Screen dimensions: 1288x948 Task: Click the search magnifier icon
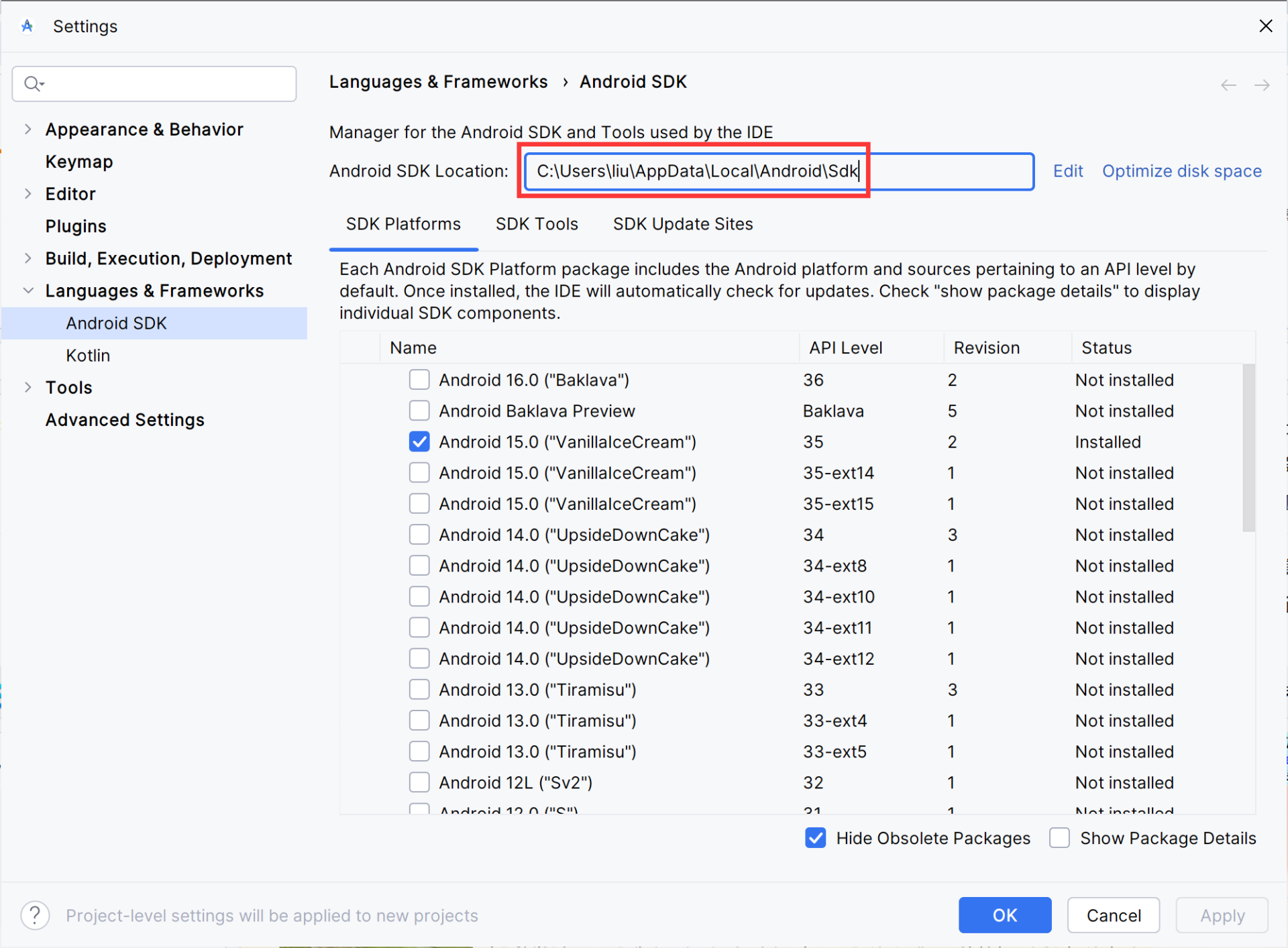[x=32, y=84]
